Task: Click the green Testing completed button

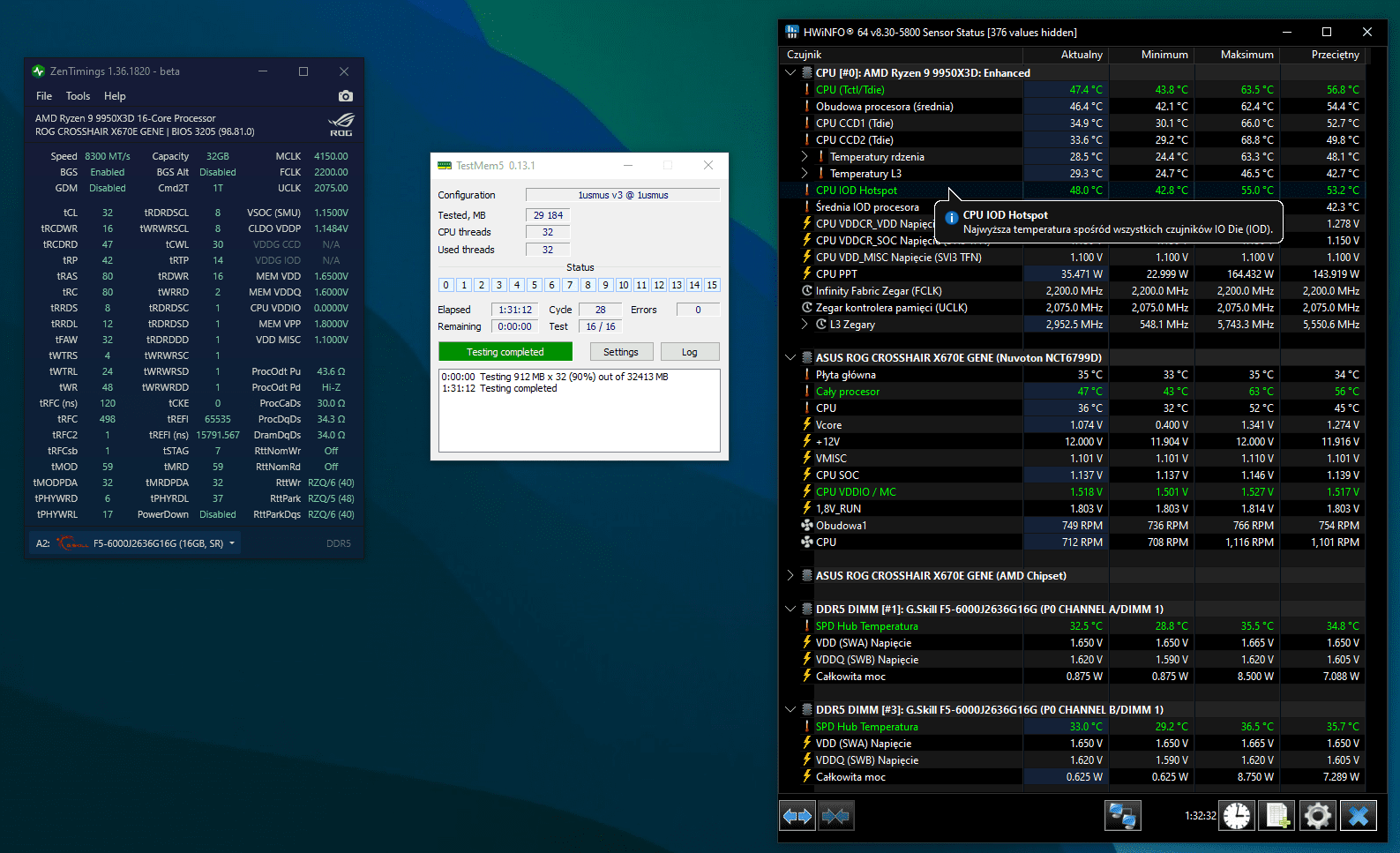Action: [x=505, y=352]
